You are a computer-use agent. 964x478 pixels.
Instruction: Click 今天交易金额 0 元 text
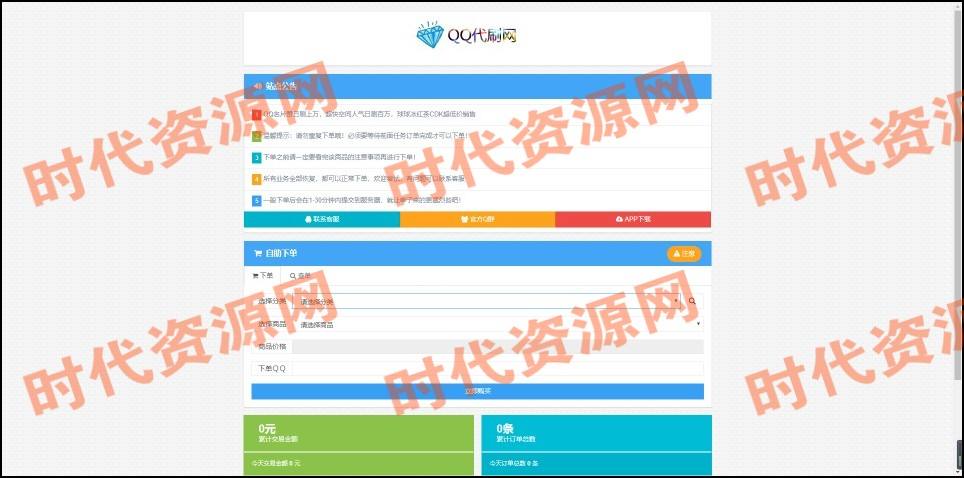[x=275, y=463]
